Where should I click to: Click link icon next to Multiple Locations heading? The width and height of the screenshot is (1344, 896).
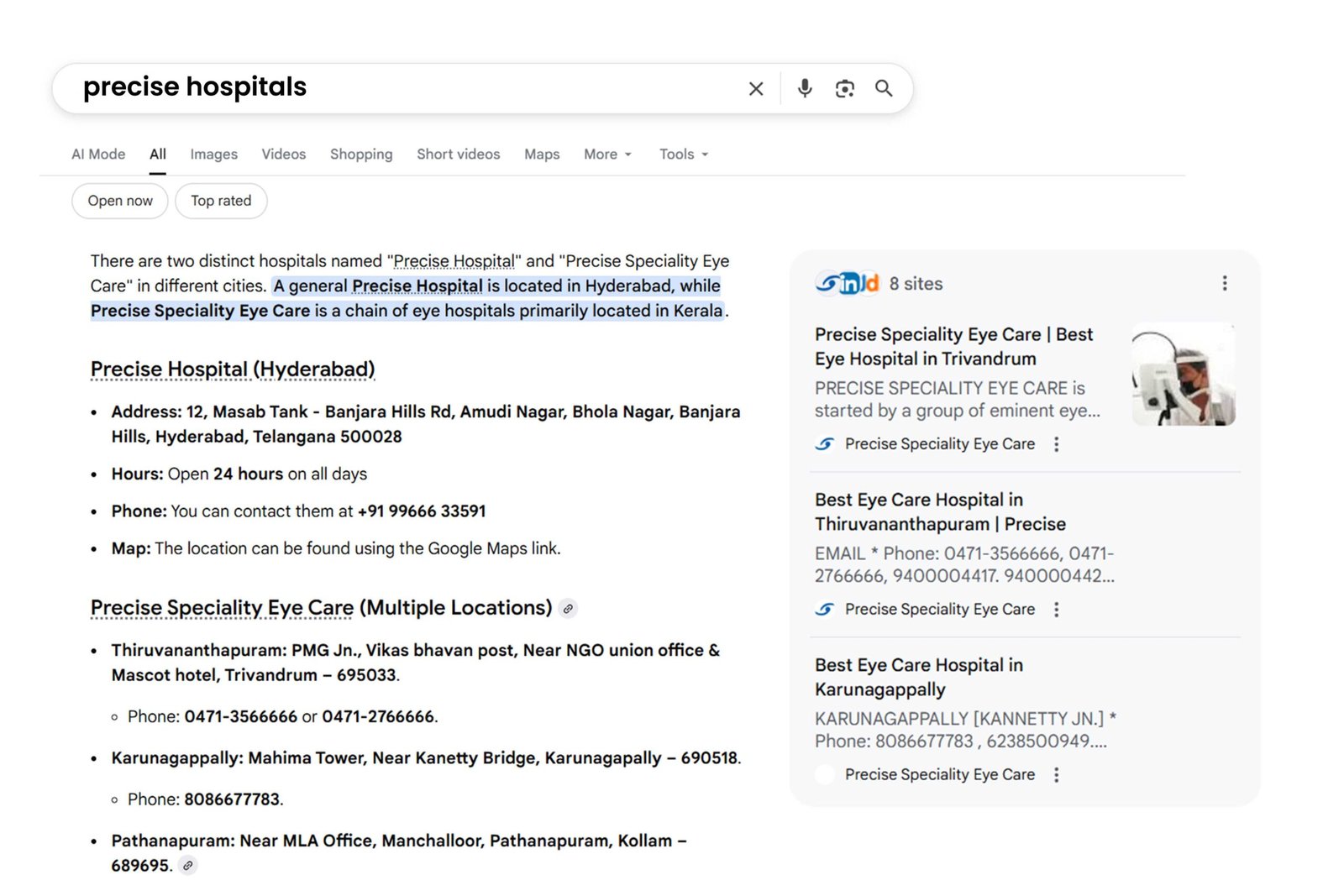pos(569,609)
